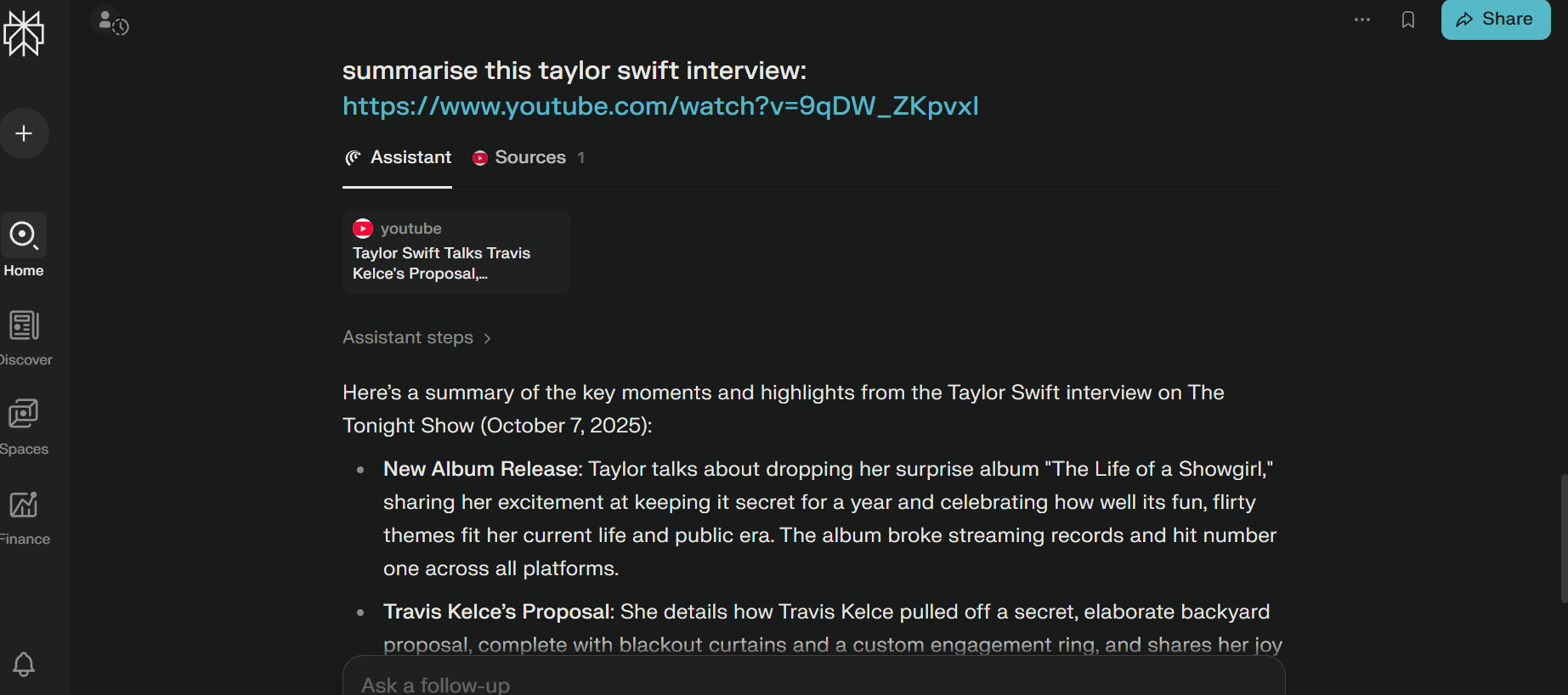Open the Spaces icon
Viewport: 1568px width, 695px height.
click(24, 415)
